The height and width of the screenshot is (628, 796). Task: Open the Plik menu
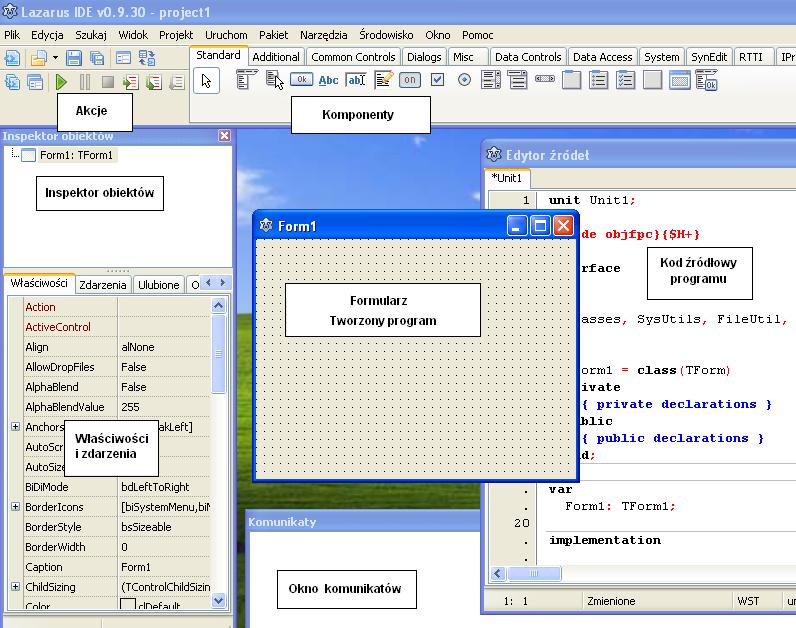click(x=12, y=35)
